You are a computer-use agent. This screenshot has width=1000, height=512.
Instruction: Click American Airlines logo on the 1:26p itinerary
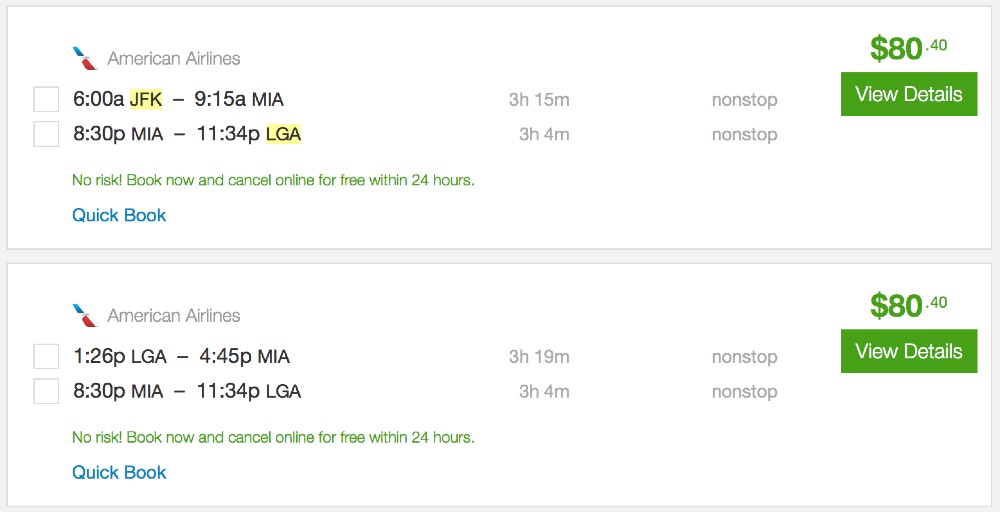[85, 315]
